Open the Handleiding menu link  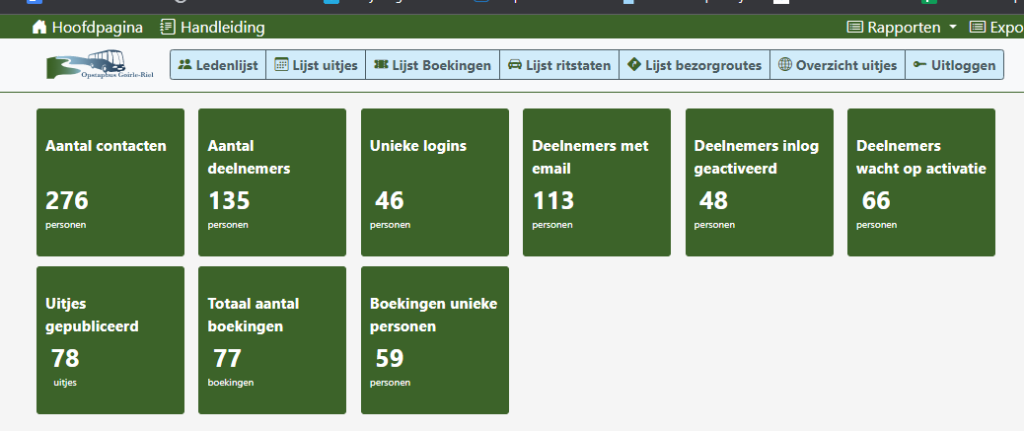[x=222, y=27]
